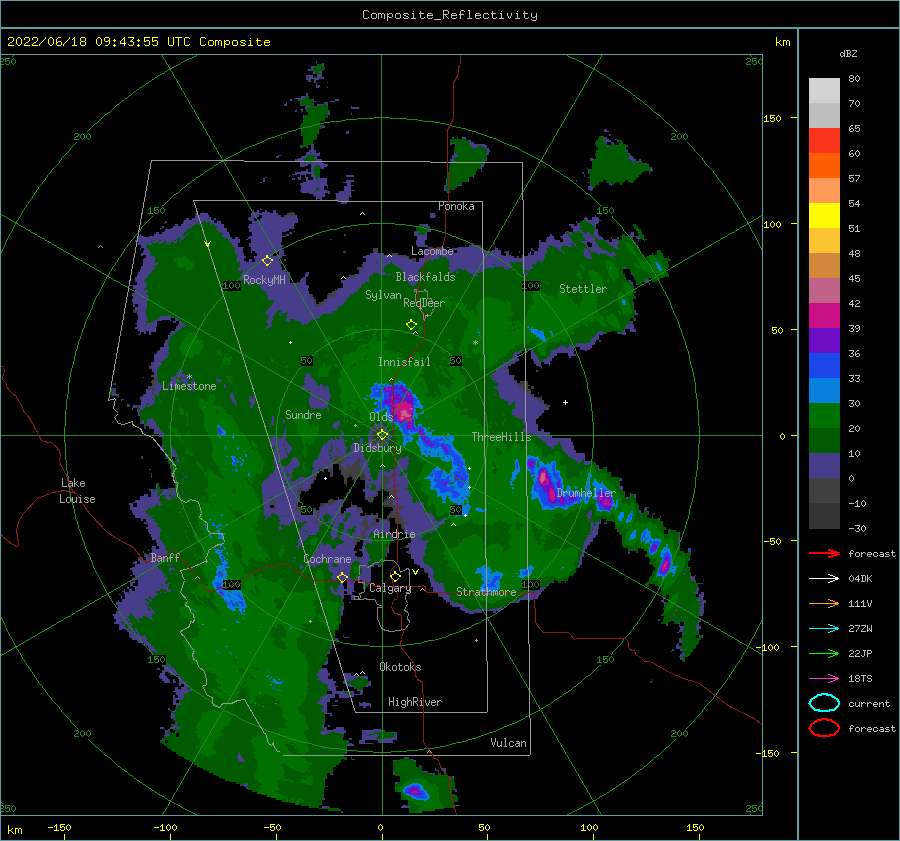Click the Banff label
Screen dimensions: 900x841
pos(165,558)
